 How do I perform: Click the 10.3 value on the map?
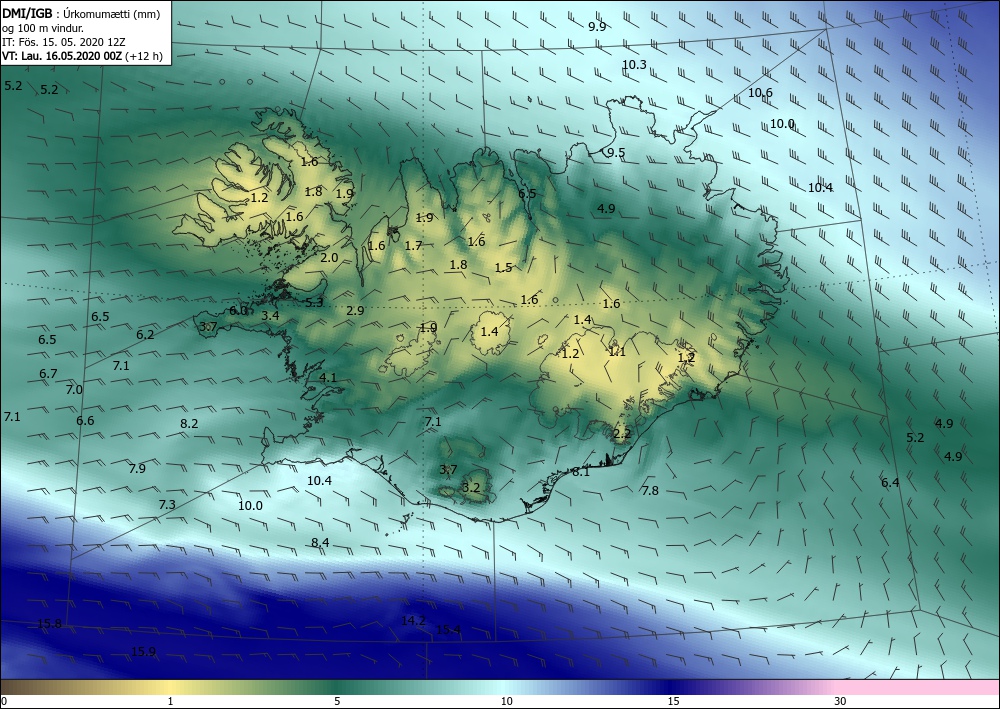pos(634,64)
